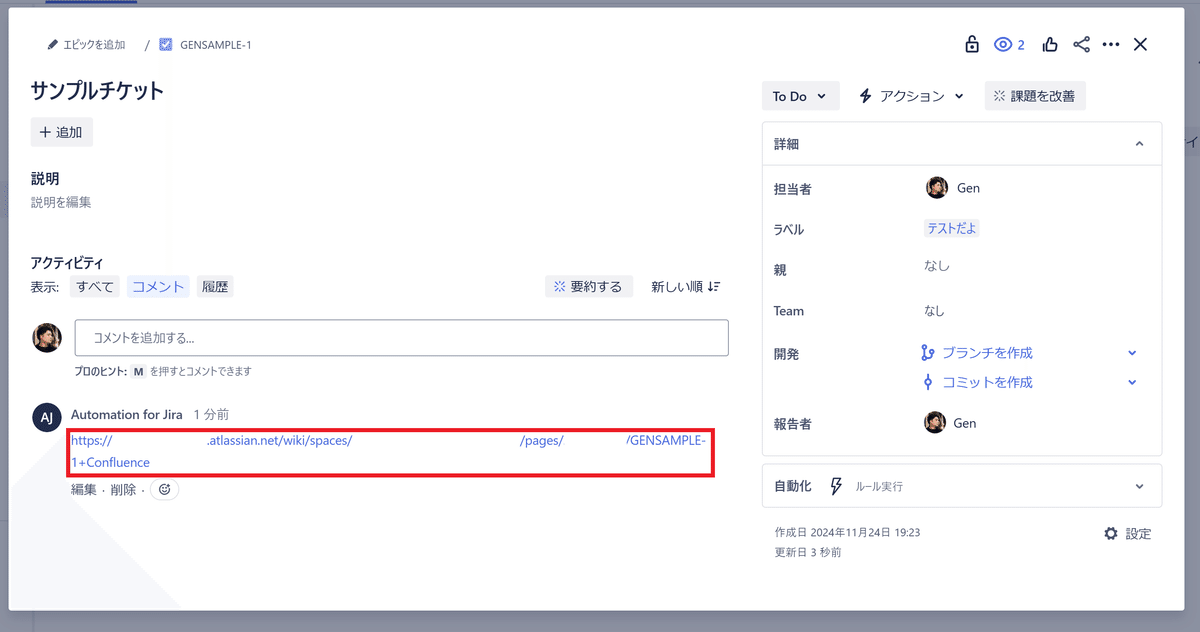Open the Confluence page URL in comment

(x=390, y=451)
